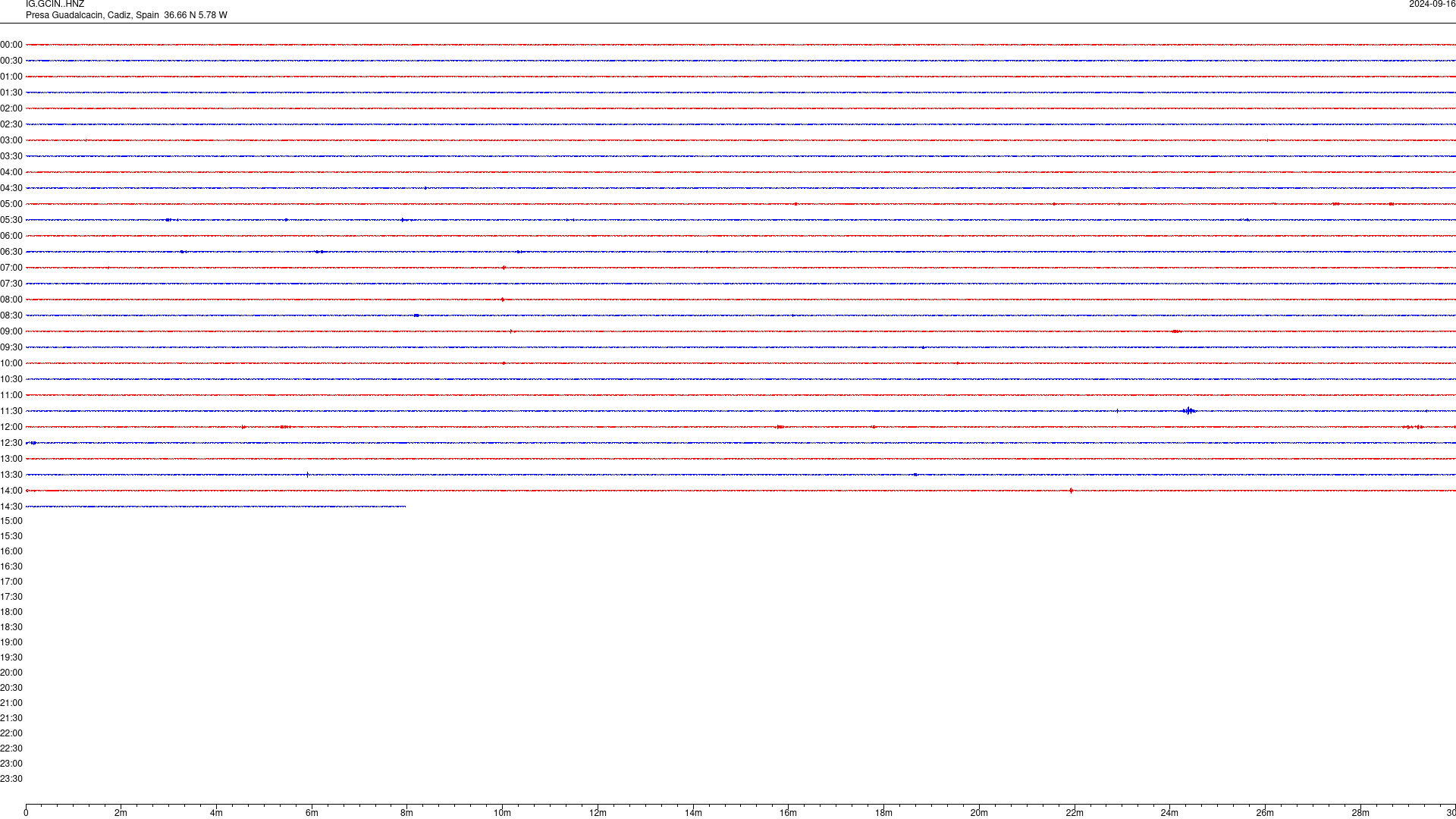Select the 13:00 time row label

[11, 459]
